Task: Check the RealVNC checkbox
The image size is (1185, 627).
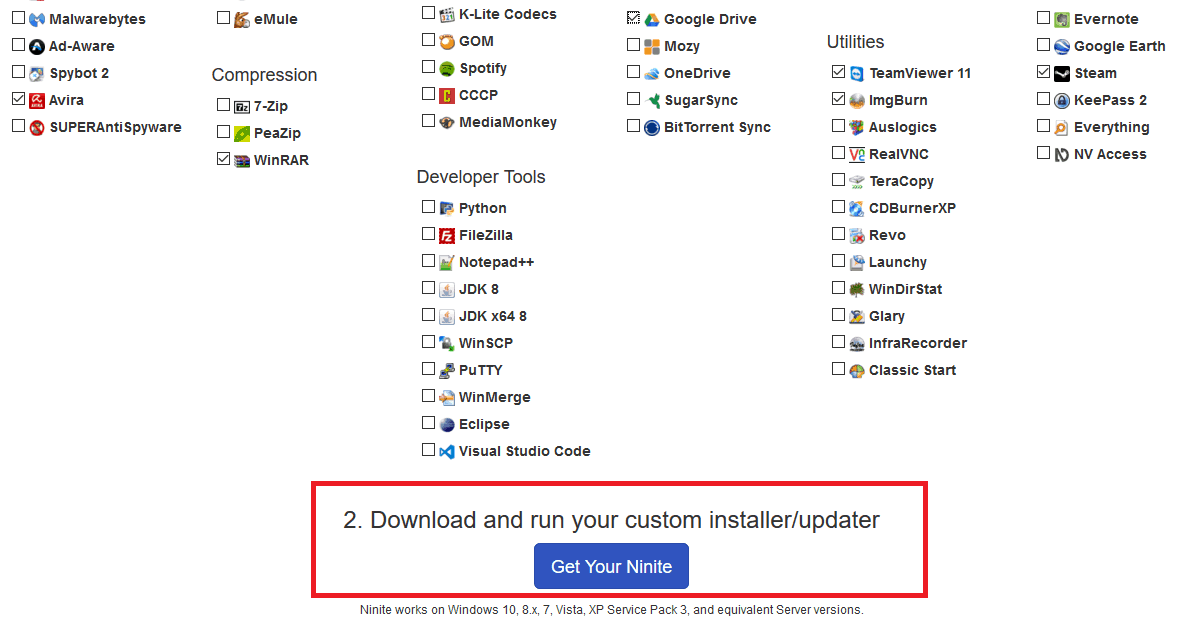Action: coord(838,153)
